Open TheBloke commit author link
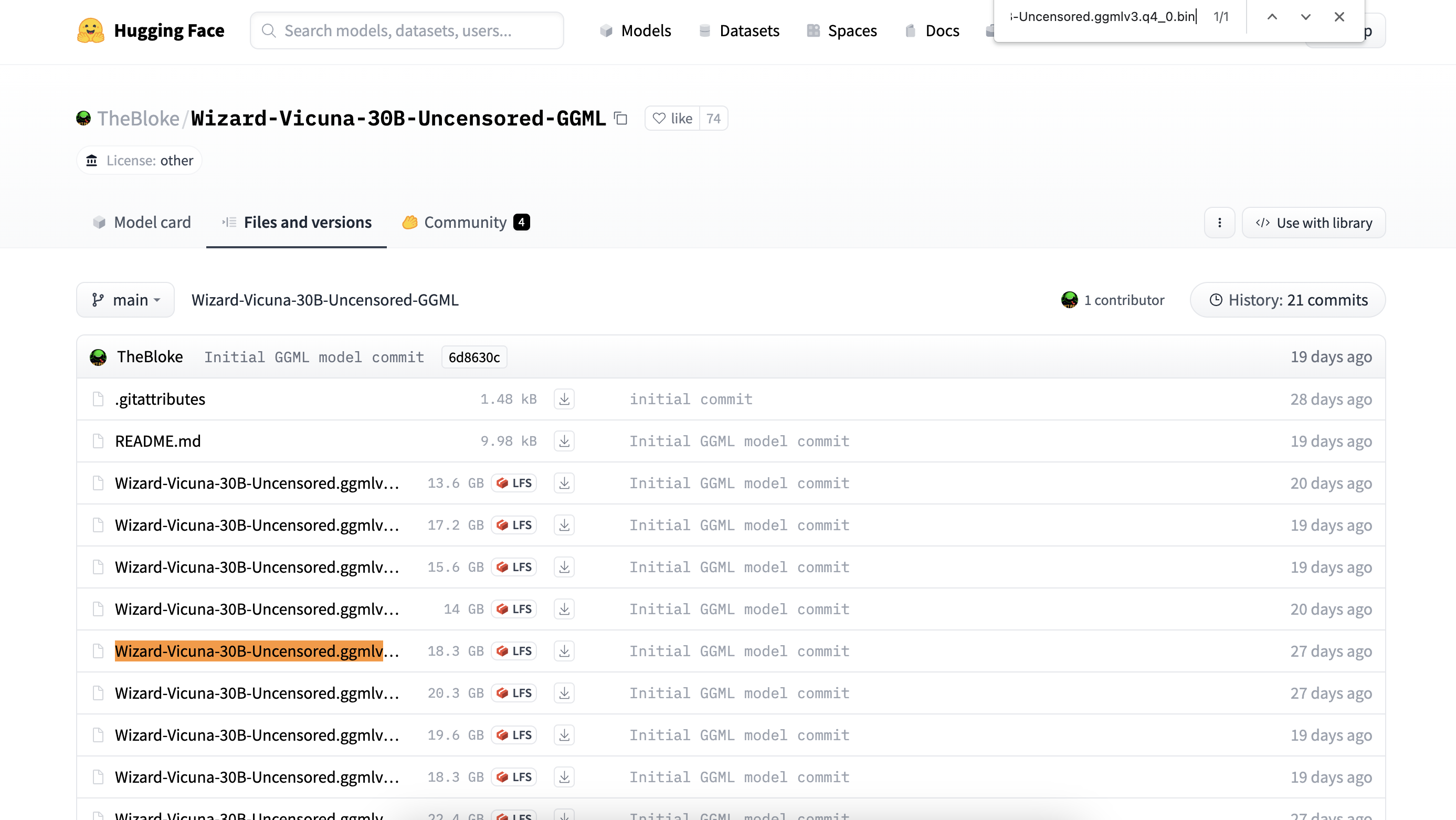This screenshot has height=820, width=1456. [150, 356]
